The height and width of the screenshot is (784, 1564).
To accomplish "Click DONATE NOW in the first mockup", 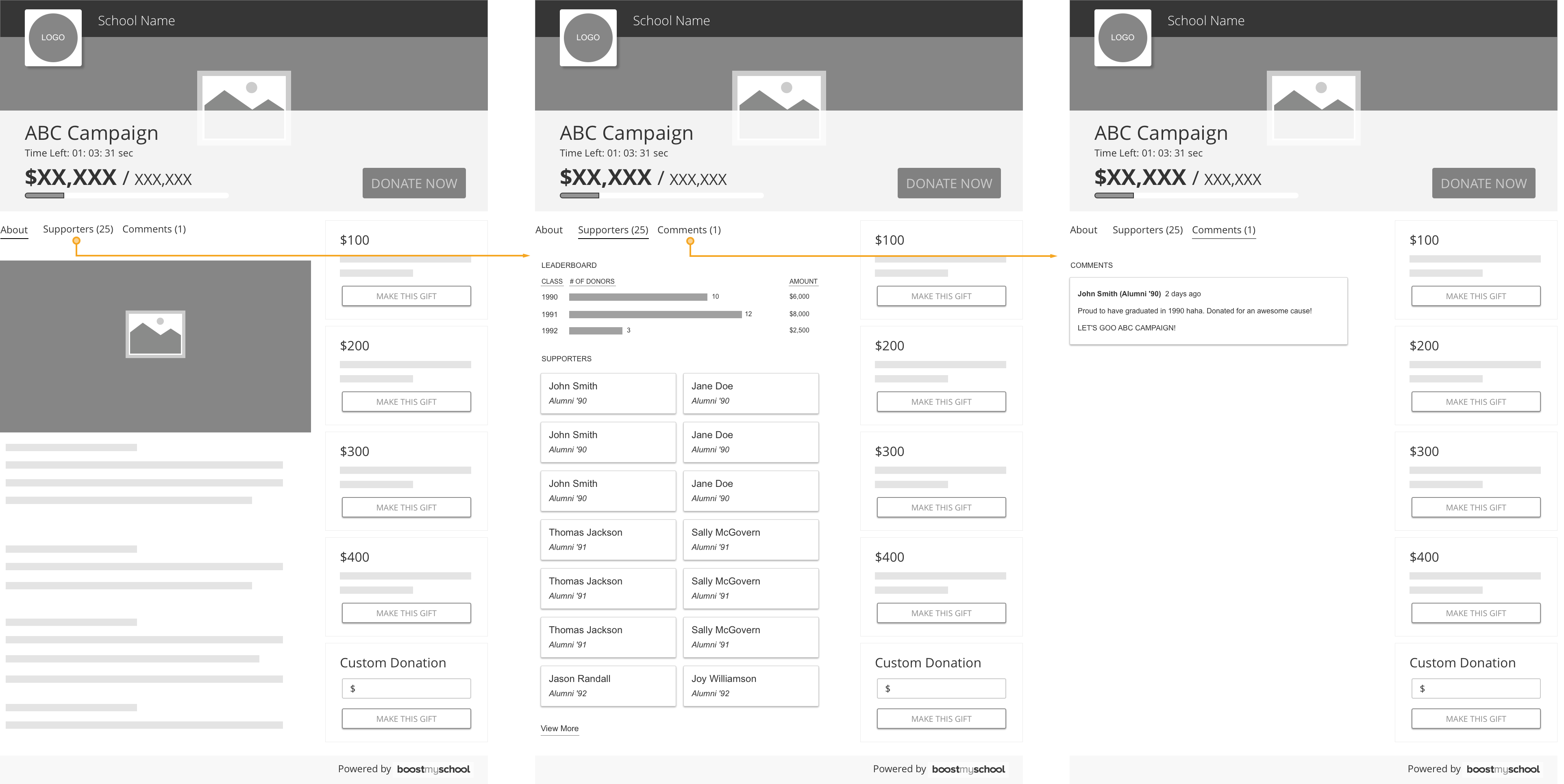I will [x=414, y=183].
